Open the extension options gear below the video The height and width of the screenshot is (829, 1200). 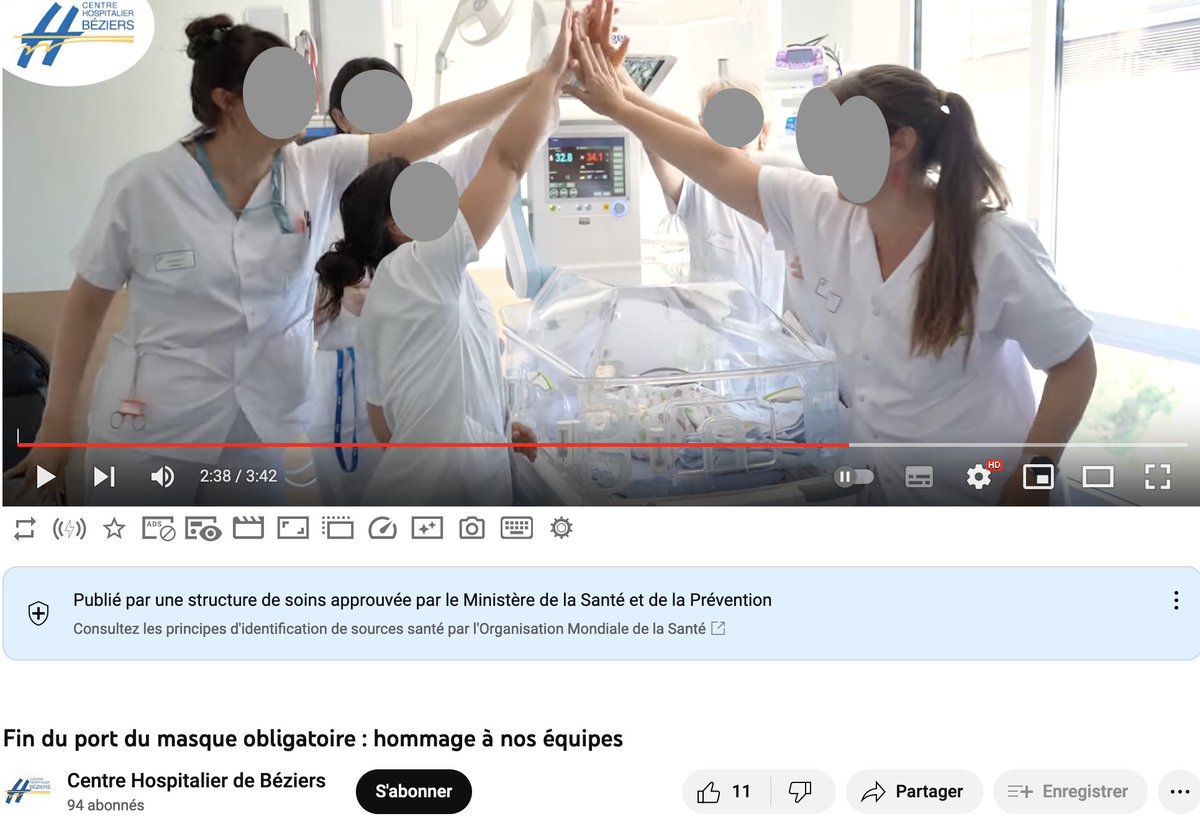coord(561,528)
